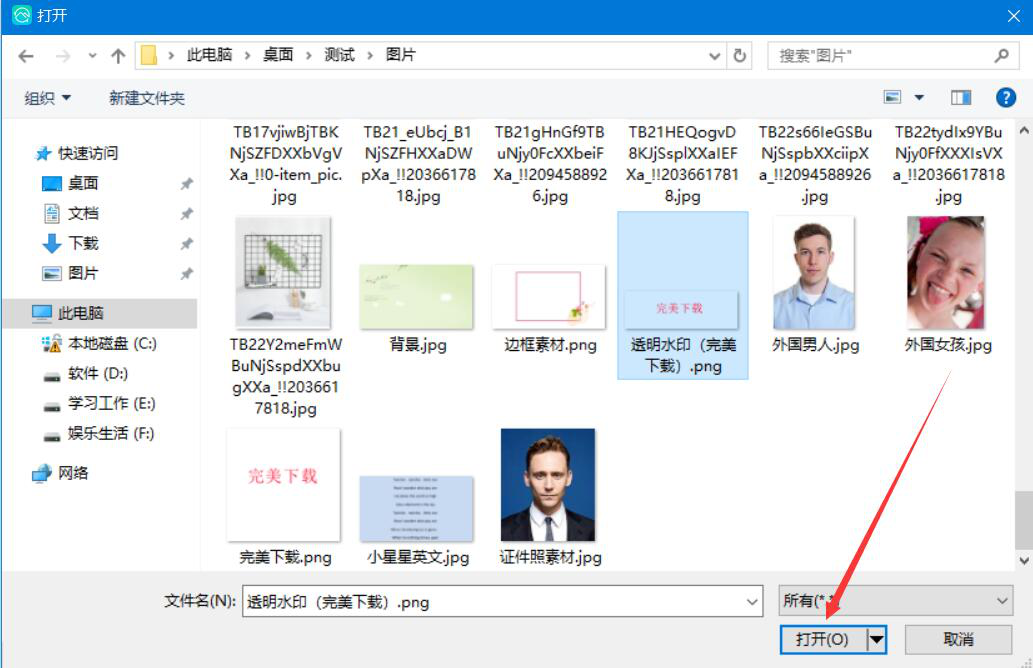1033x668 pixels.
Task: Select 边框素材.png thumbnail
Action: [549, 296]
